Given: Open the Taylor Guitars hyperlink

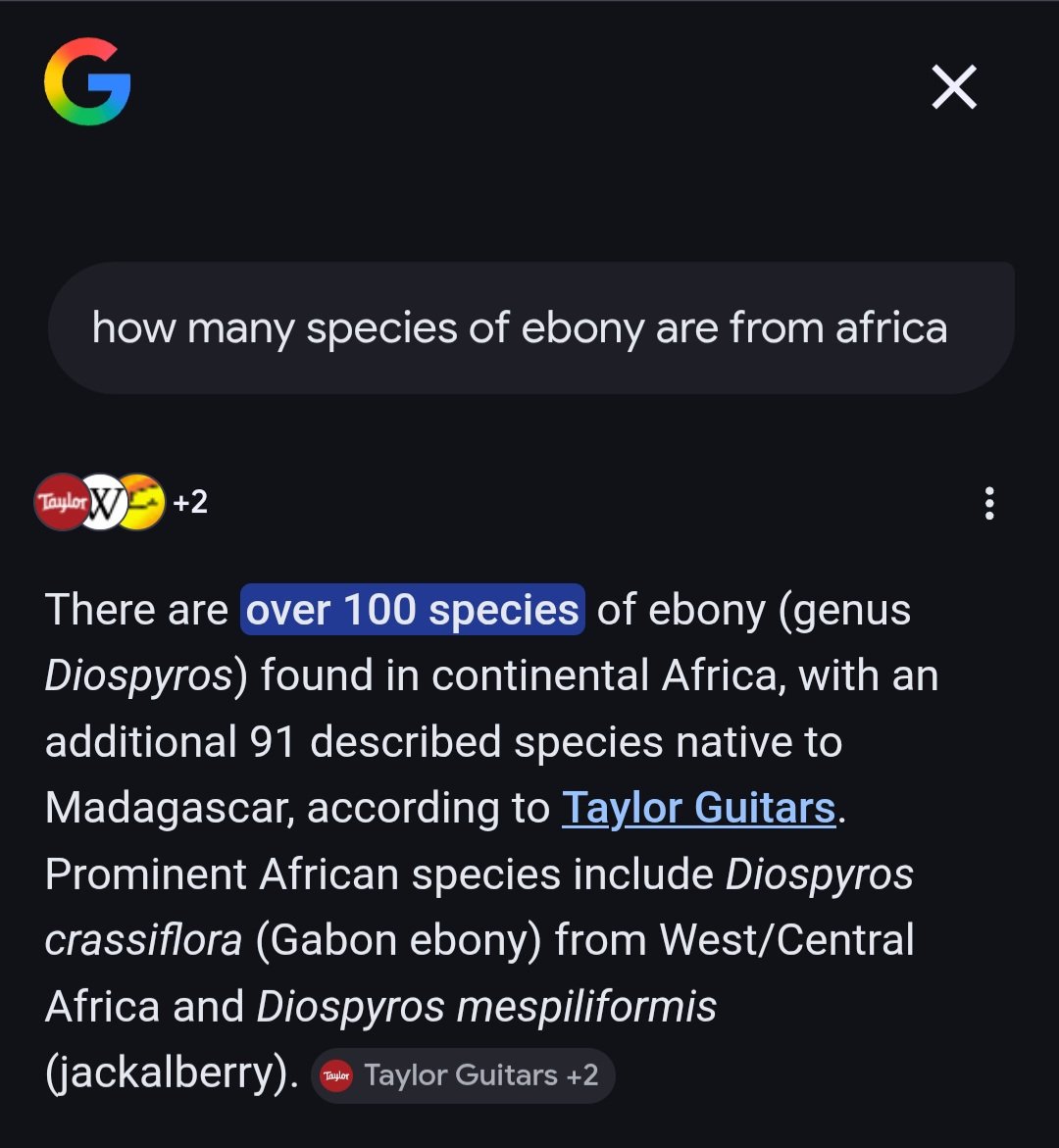Looking at the screenshot, I should tap(698, 808).
